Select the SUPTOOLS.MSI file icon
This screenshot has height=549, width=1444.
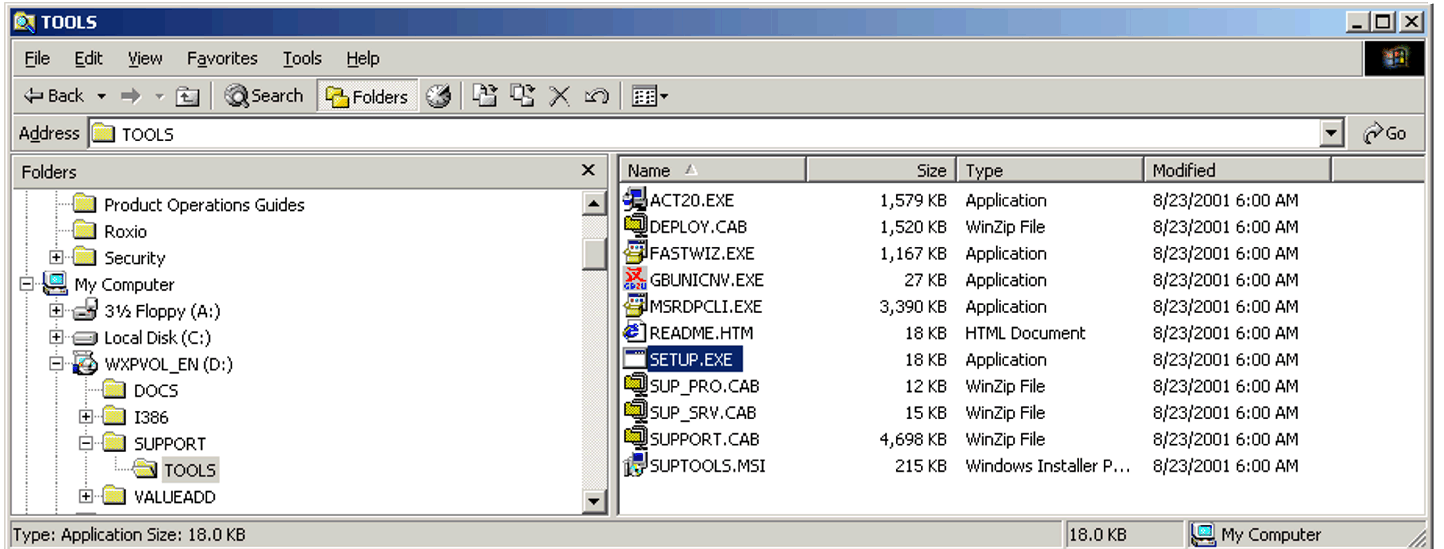[x=635, y=465]
